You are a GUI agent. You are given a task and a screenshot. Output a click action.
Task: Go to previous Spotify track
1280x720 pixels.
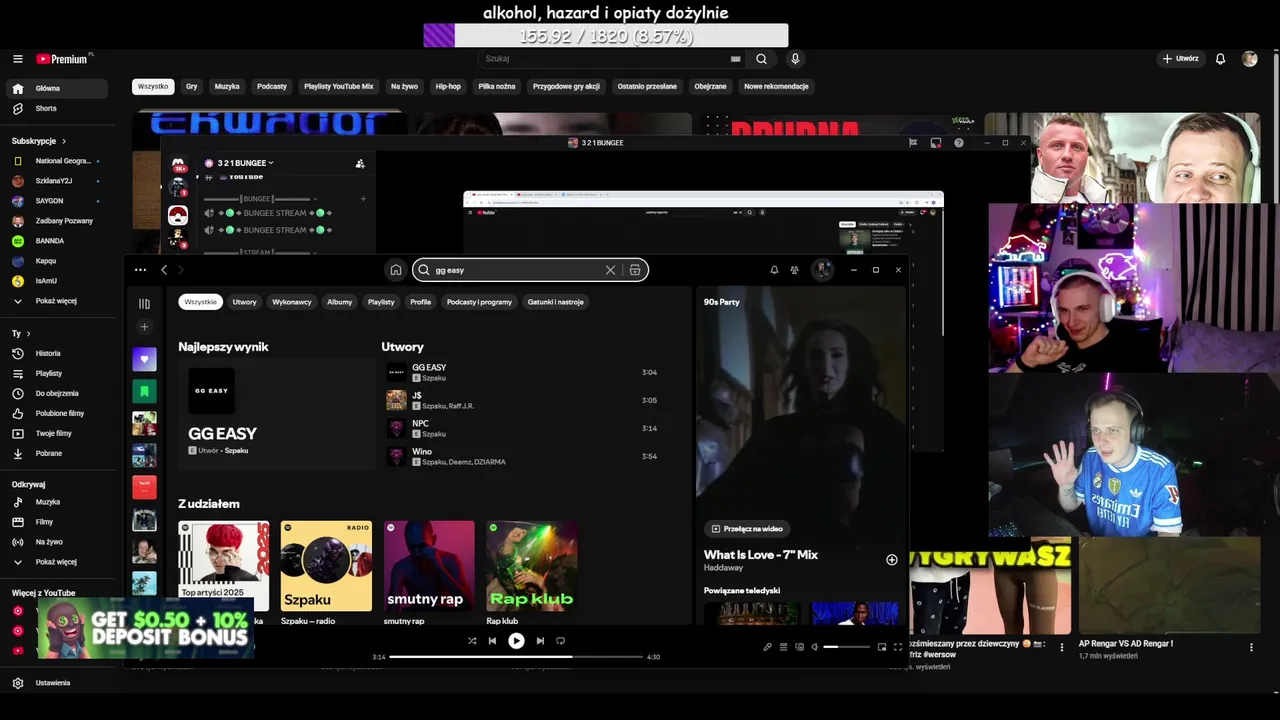coord(492,641)
